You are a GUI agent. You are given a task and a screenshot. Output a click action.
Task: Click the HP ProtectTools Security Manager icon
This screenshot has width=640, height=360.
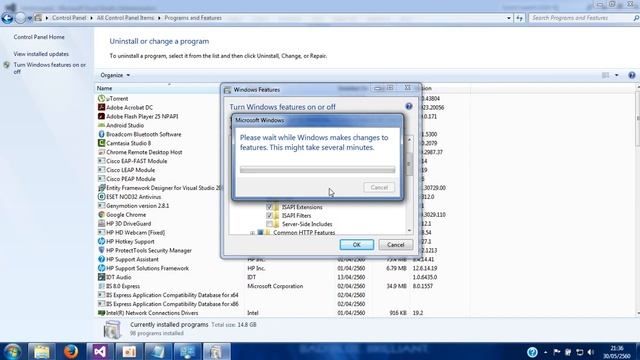point(101,250)
